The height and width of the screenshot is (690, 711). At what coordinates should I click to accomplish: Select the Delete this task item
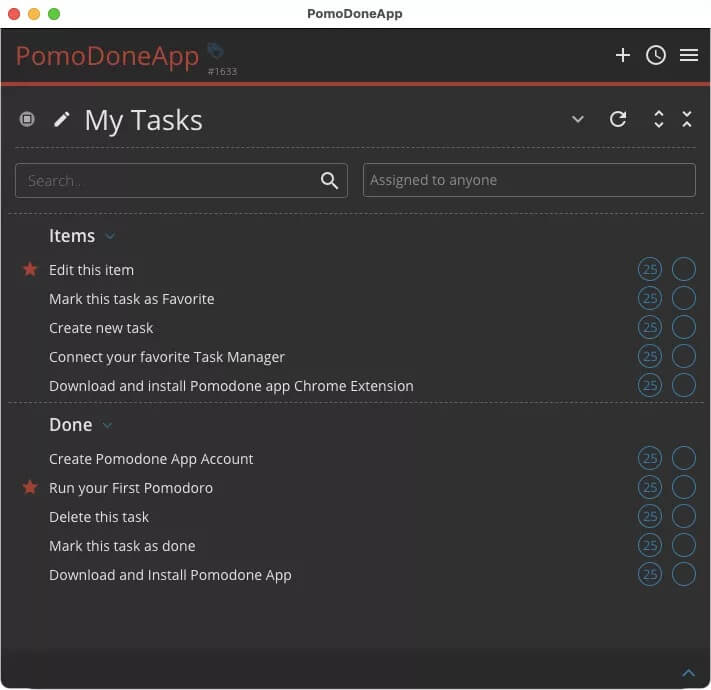point(99,517)
